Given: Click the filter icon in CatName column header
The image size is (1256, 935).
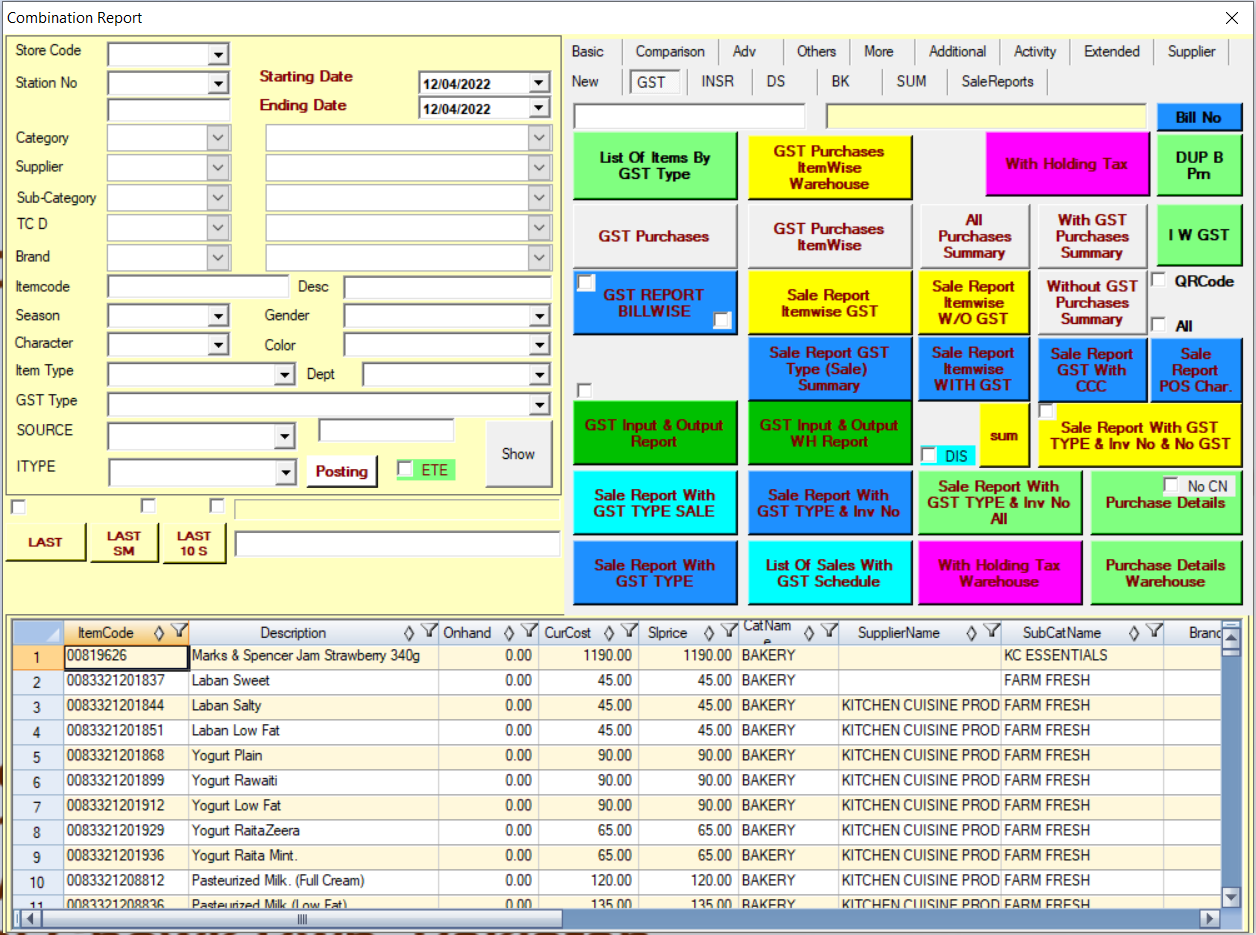Looking at the screenshot, I should pyautogui.click(x=828, y=631).
